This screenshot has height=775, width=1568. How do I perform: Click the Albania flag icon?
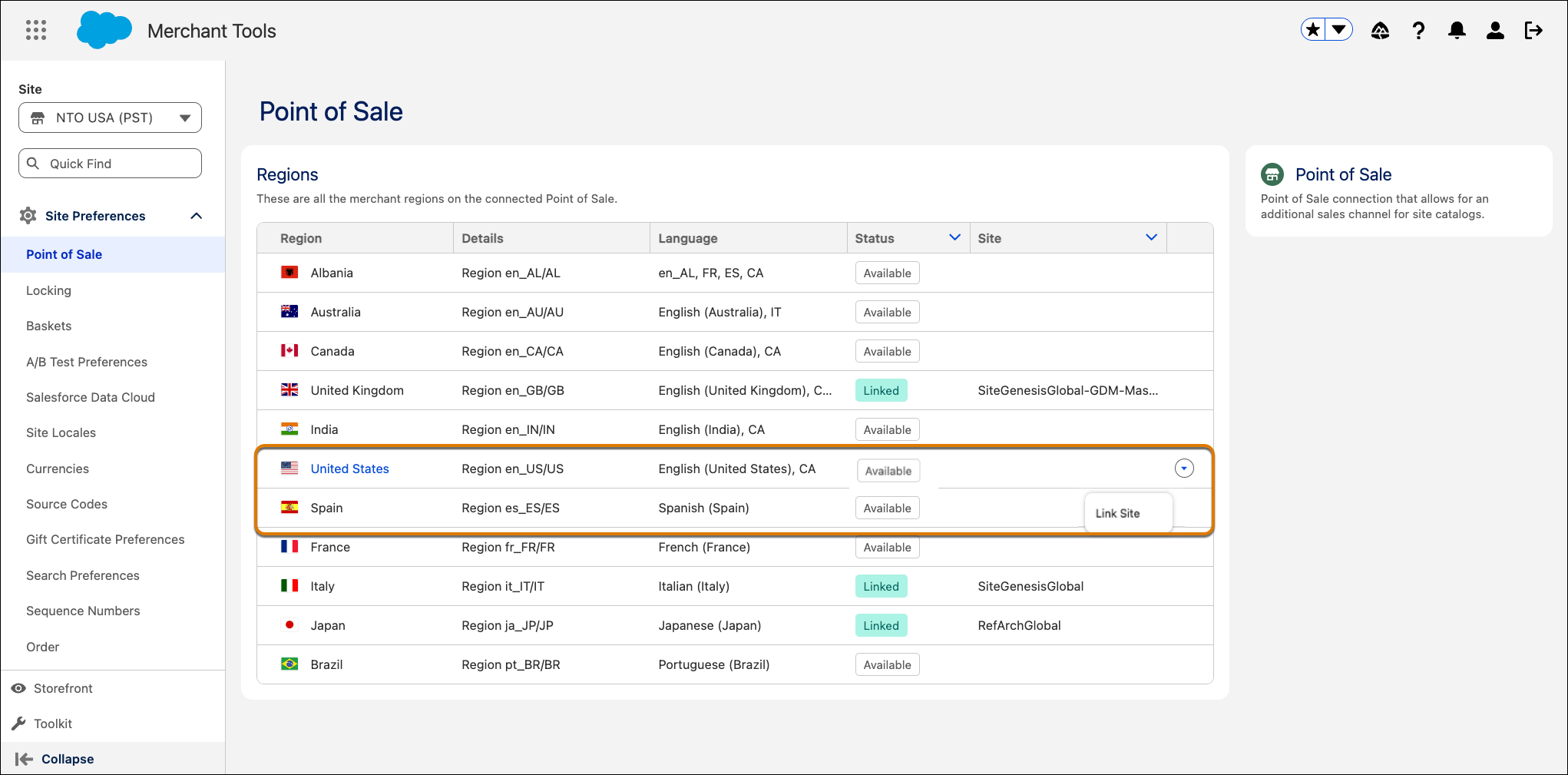click(289, 272)
